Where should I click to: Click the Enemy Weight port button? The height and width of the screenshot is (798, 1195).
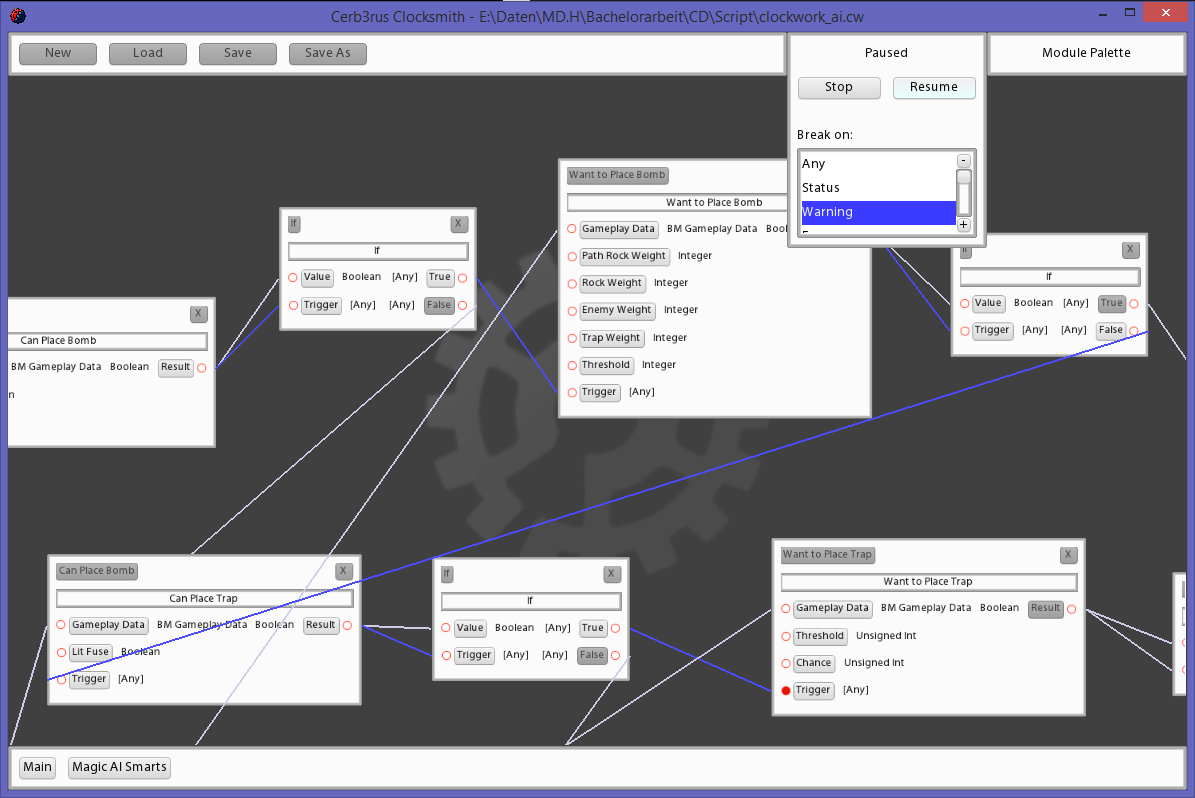coord(617,310)
